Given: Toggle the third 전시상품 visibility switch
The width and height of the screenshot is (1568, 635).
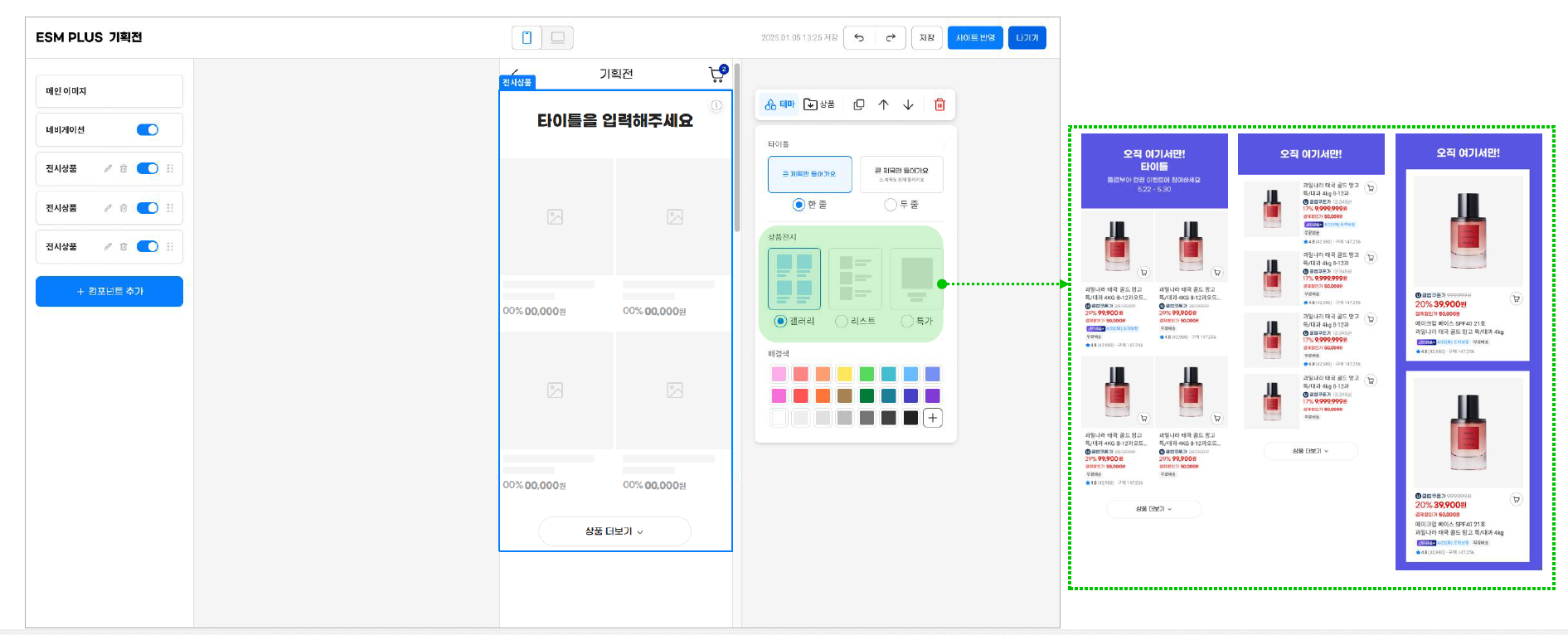Looking at the screenshot, I should (x=148, y=246).
